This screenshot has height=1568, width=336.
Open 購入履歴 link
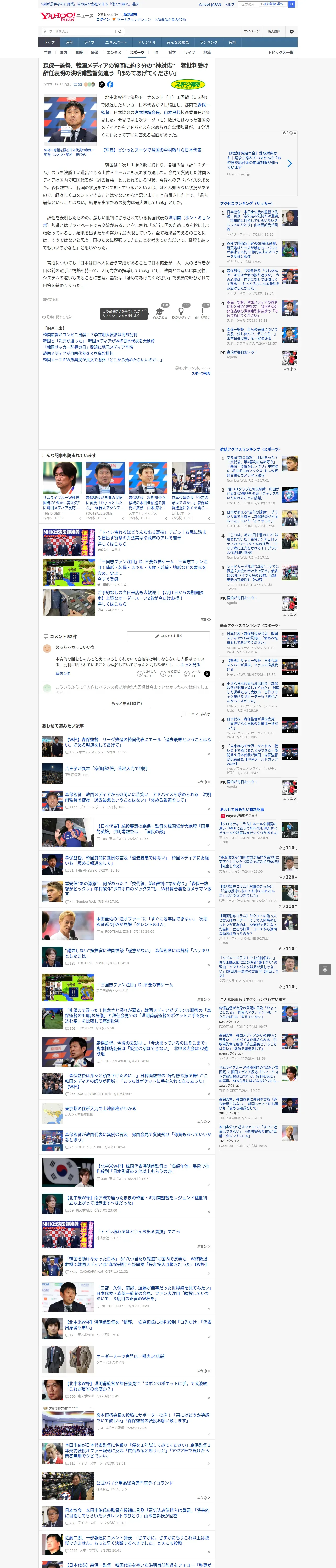click(x=274, y=32)
